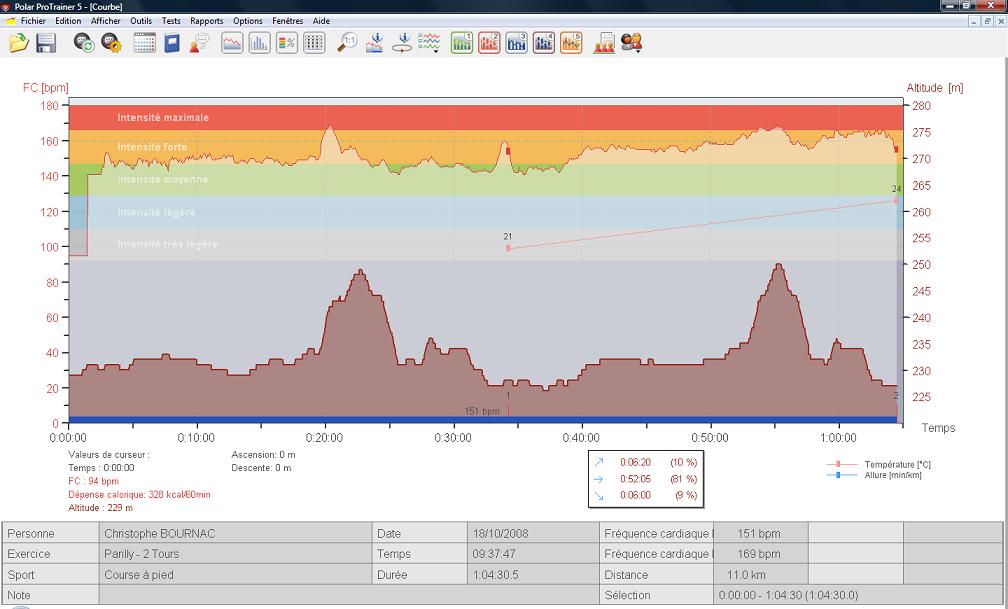Click the open folder icon in toolbar

tap(19, 43)
